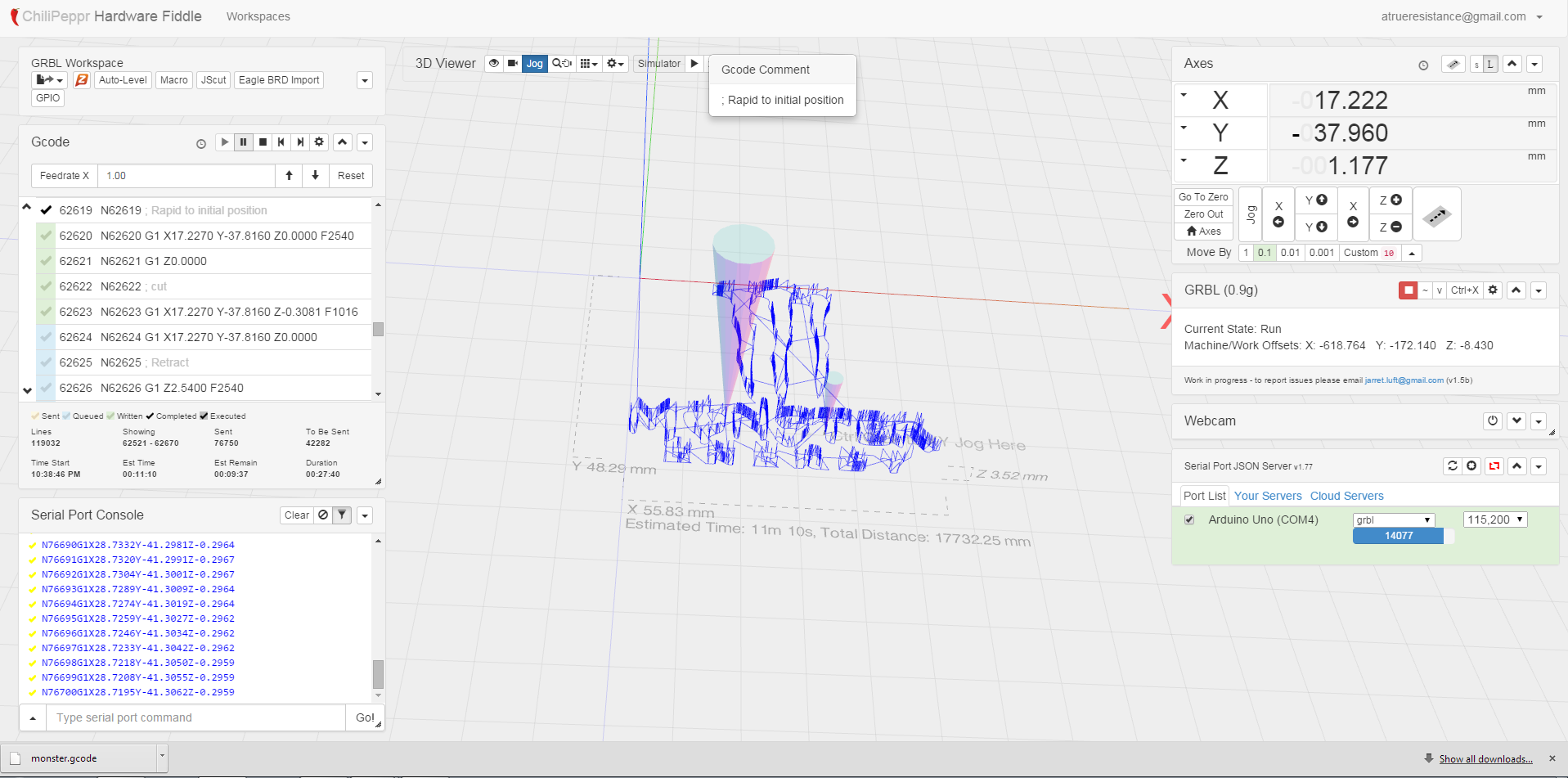
Task: Pause the Gcode run
Action: pyautogui.click(x=243, y=142)
